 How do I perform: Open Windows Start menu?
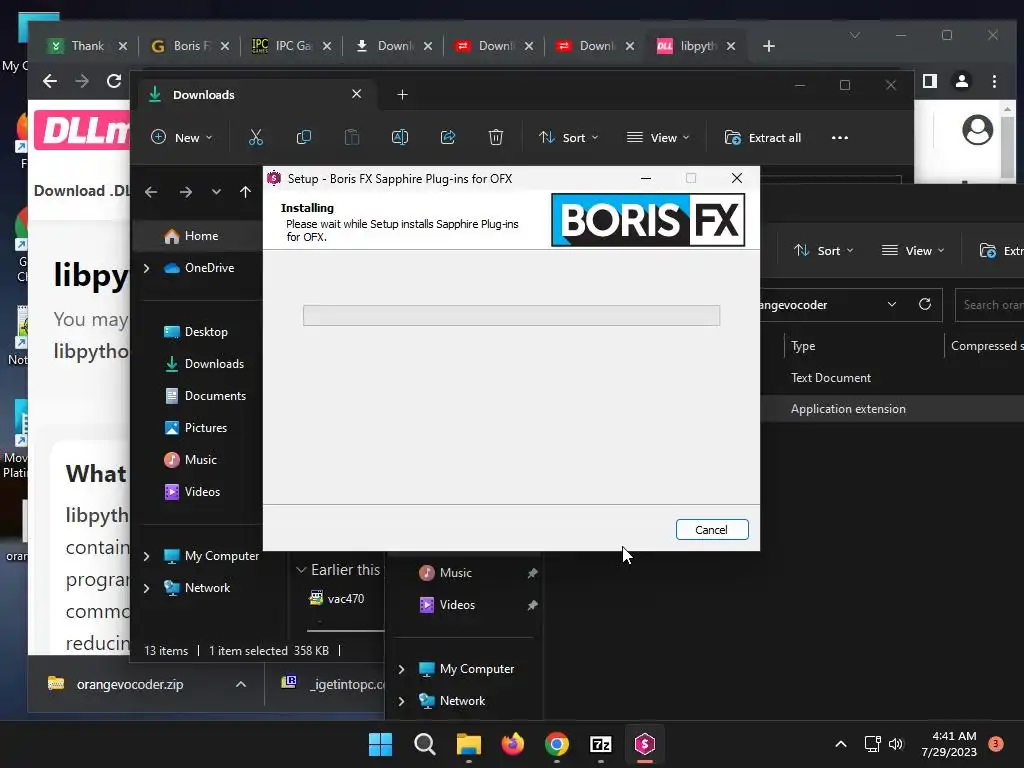[x=380, y=744]
